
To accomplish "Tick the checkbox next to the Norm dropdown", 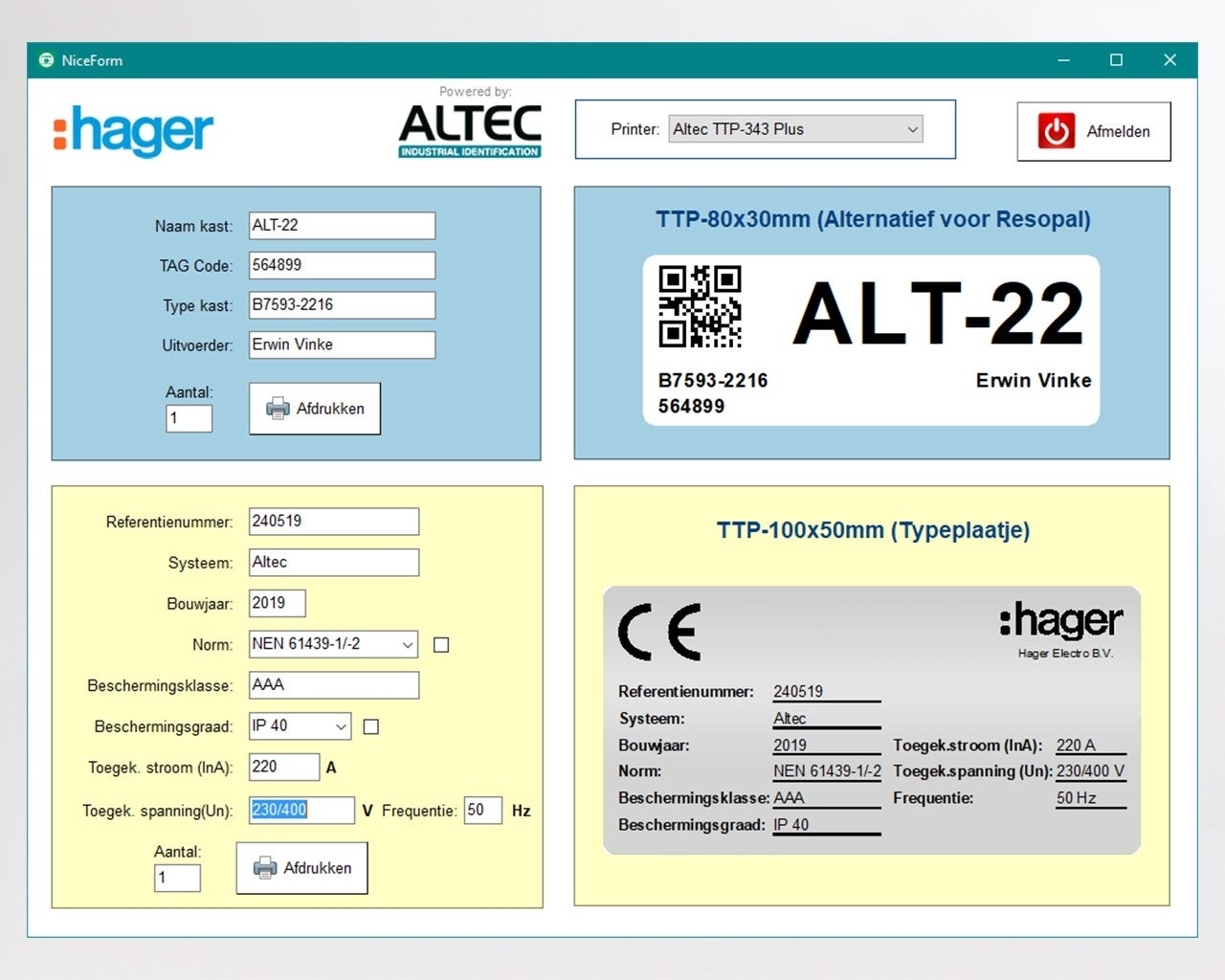I will [441, 645].
